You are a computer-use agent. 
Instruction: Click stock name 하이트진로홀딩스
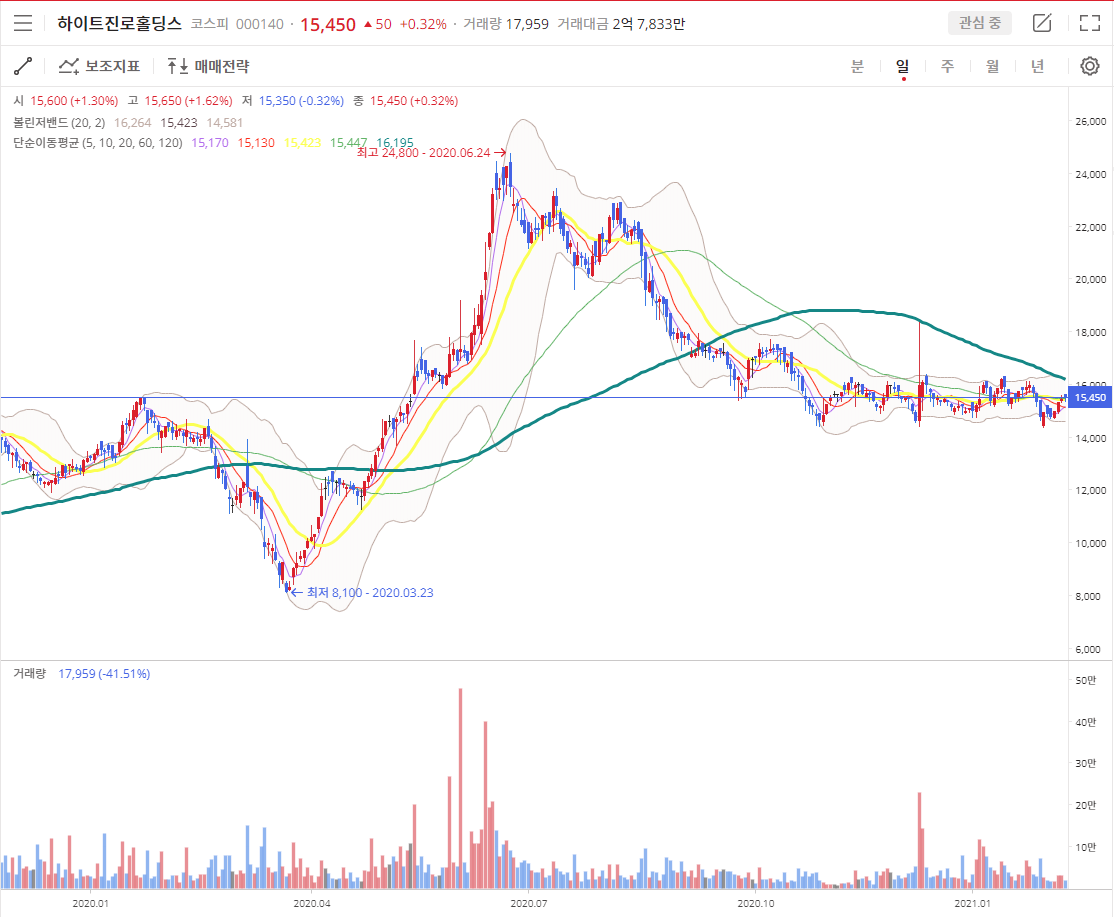(x=120, y=23)
